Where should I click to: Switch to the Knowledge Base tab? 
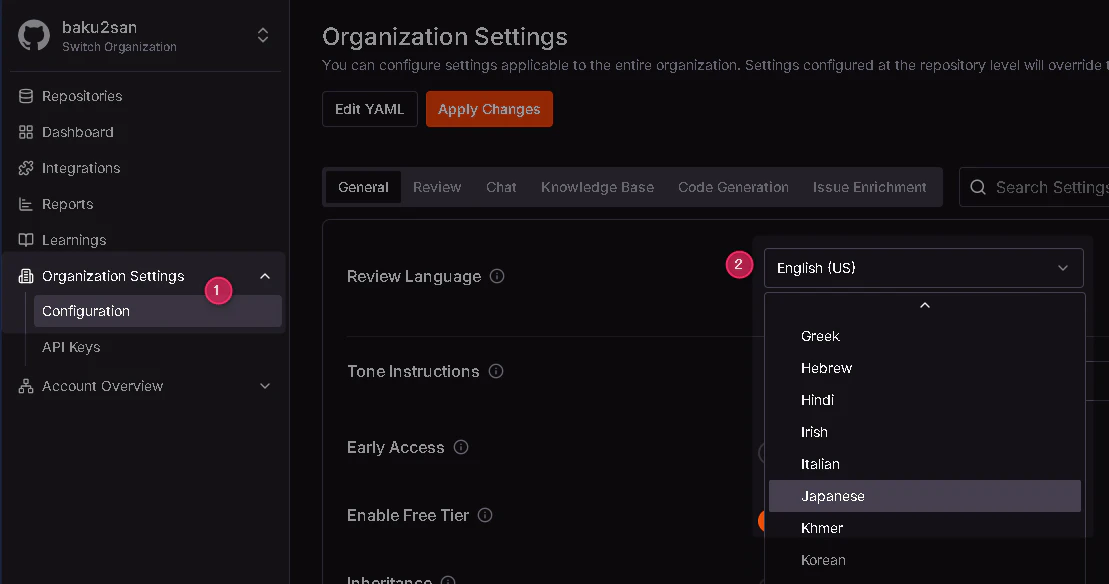pos(598,187)
